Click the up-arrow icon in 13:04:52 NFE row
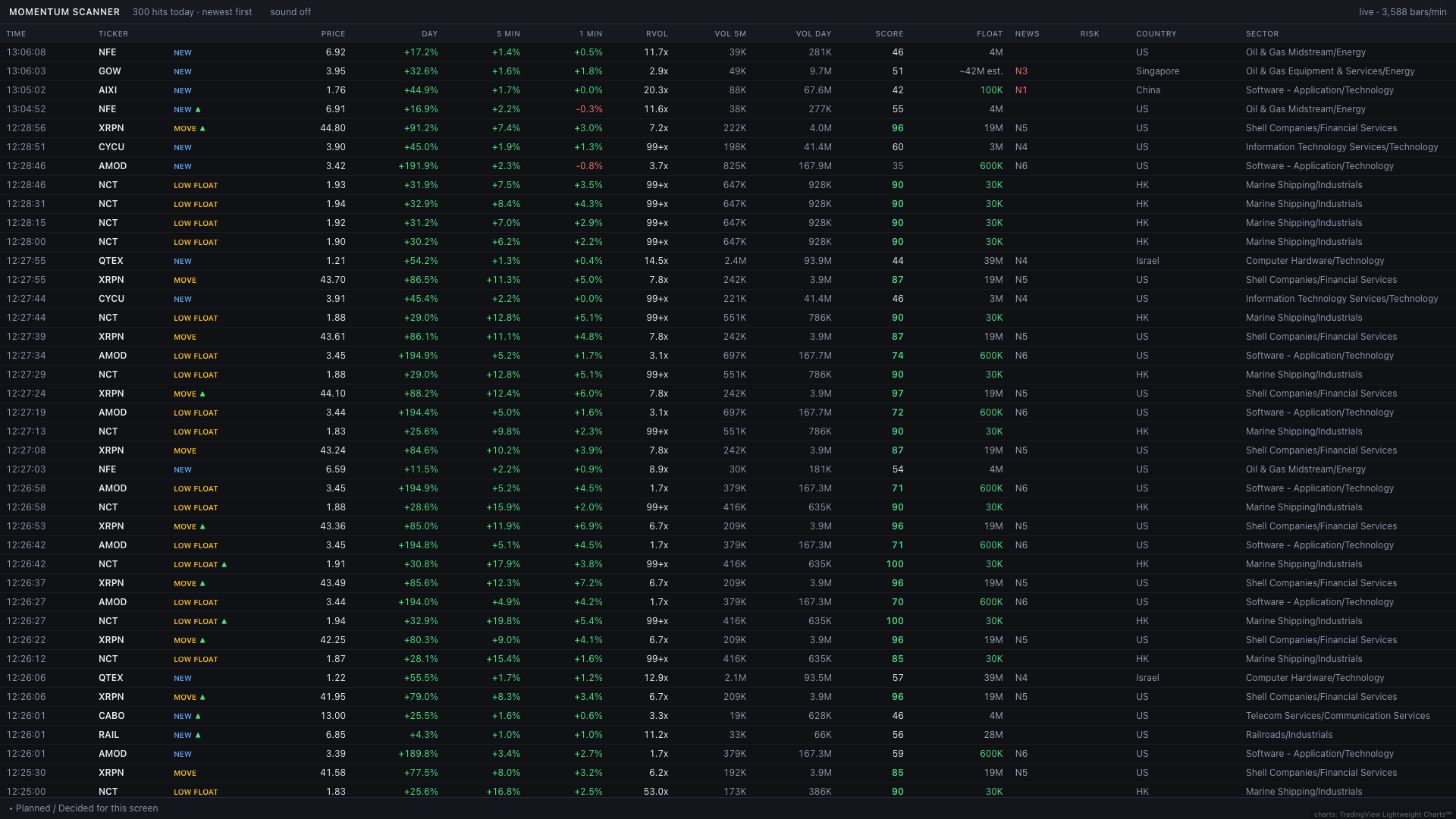The image size is (1456, 819). pyautogui.click(x=199, y=109)
